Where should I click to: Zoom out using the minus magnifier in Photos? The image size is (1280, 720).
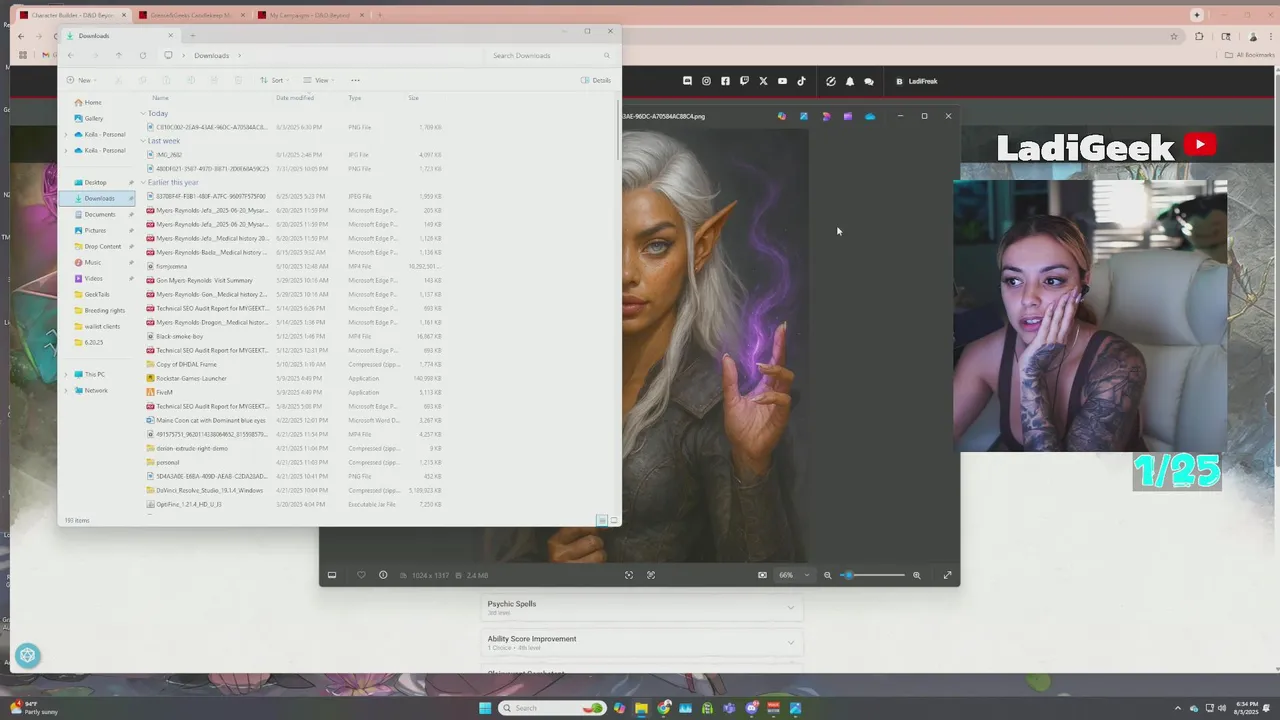[827, 575]
